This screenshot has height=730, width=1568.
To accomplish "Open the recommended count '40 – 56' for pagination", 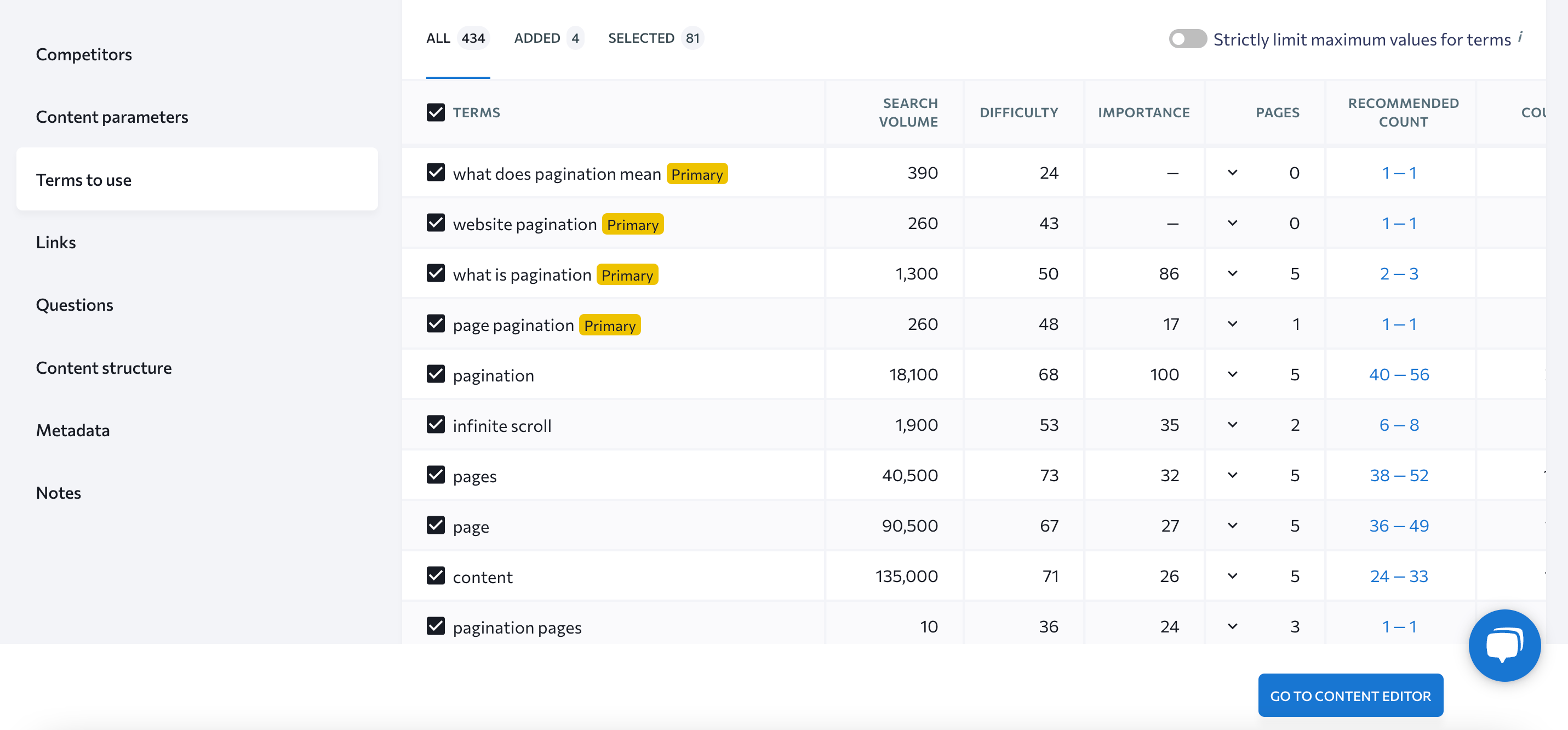I will [x=1399, y=374].
